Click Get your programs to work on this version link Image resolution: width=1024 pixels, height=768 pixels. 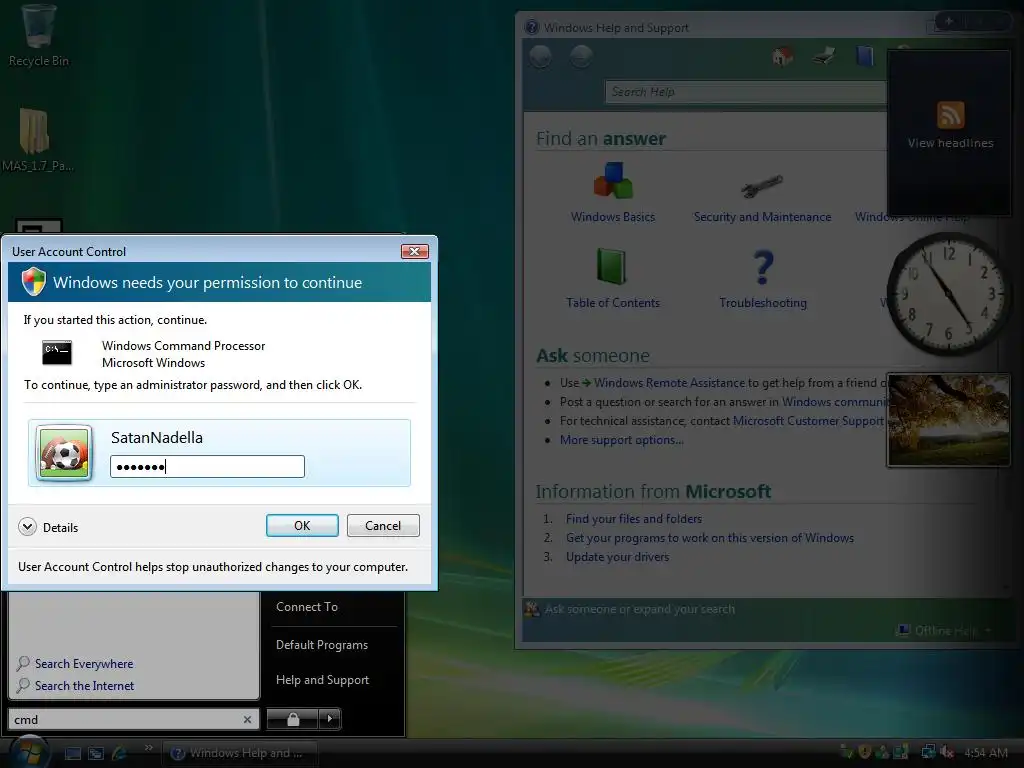[x=710, y=537]
